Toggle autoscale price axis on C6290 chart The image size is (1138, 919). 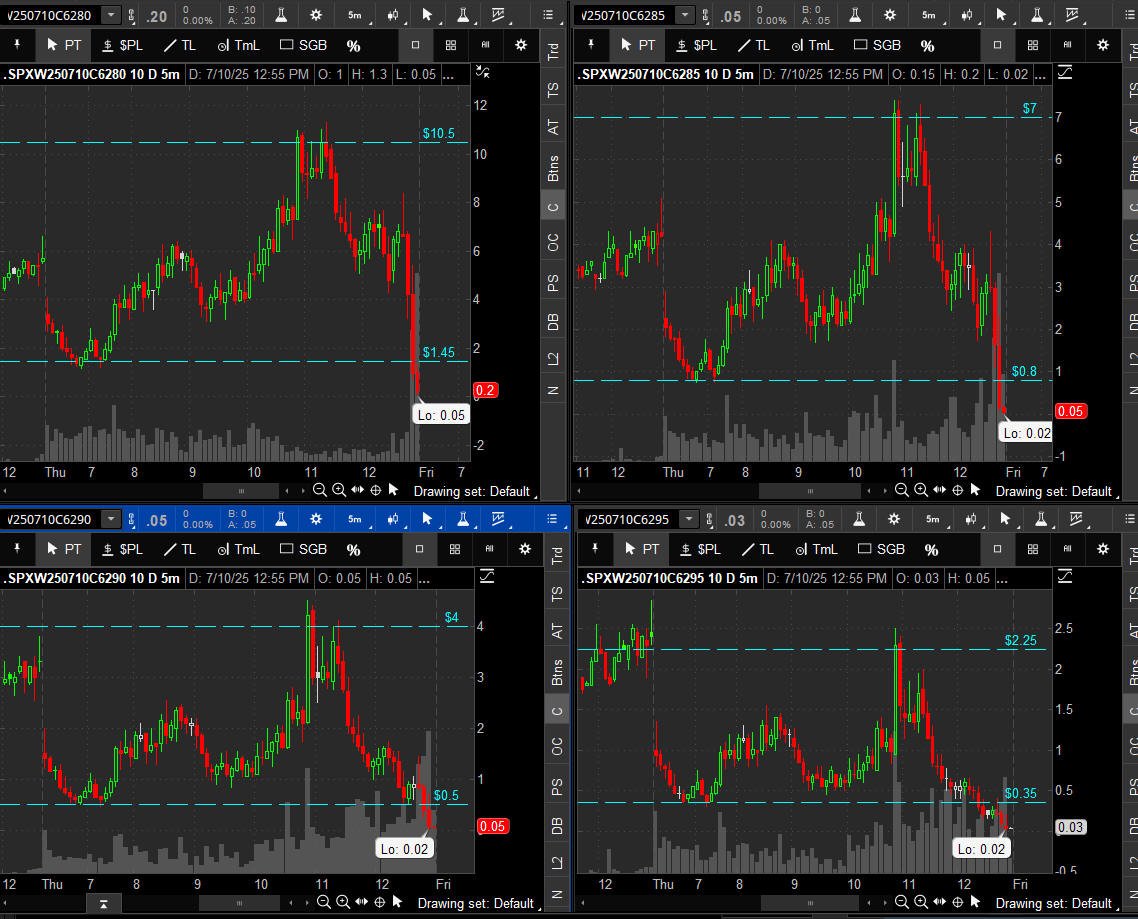pos(487,577)
